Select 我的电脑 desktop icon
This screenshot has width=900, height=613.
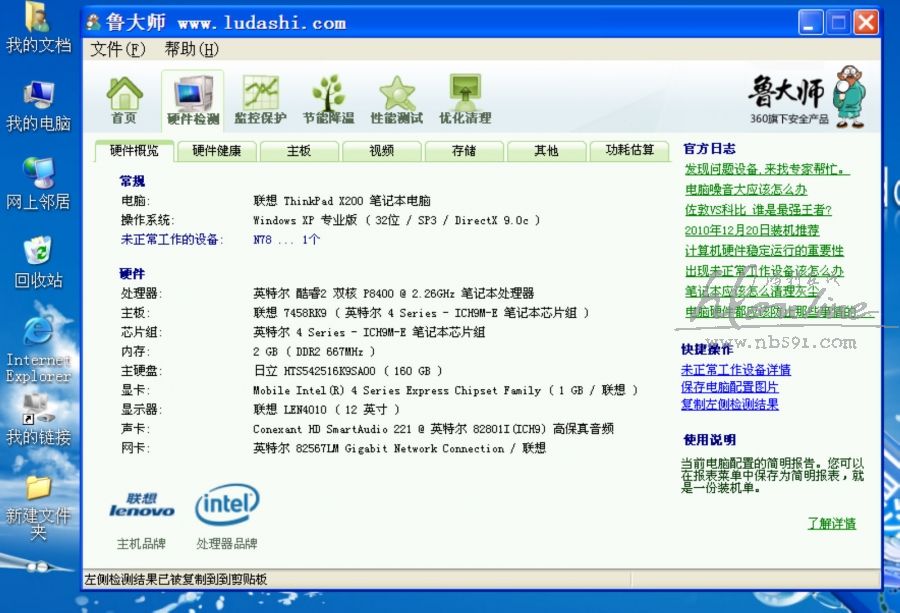(38, 107)
